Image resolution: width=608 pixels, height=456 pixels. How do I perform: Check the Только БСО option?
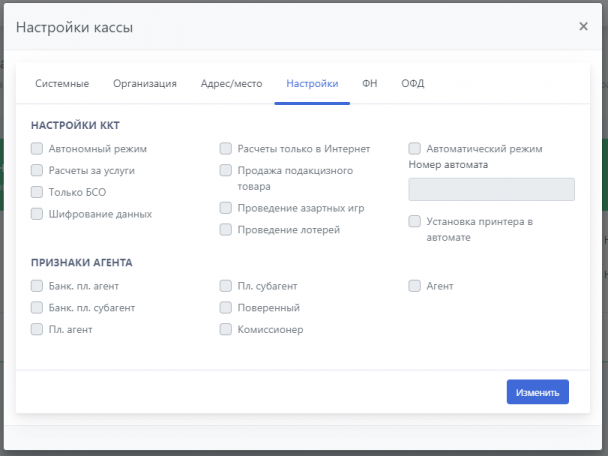coord(37,192)
